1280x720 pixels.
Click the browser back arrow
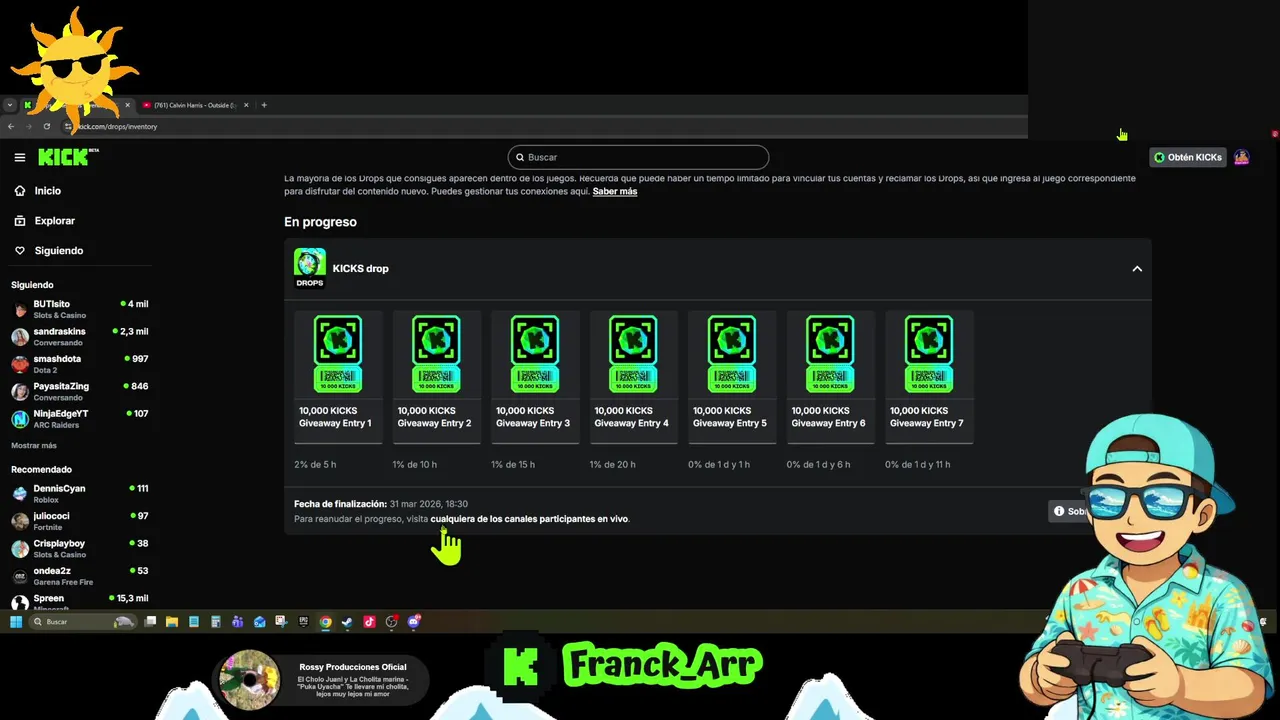coord(11,126)
